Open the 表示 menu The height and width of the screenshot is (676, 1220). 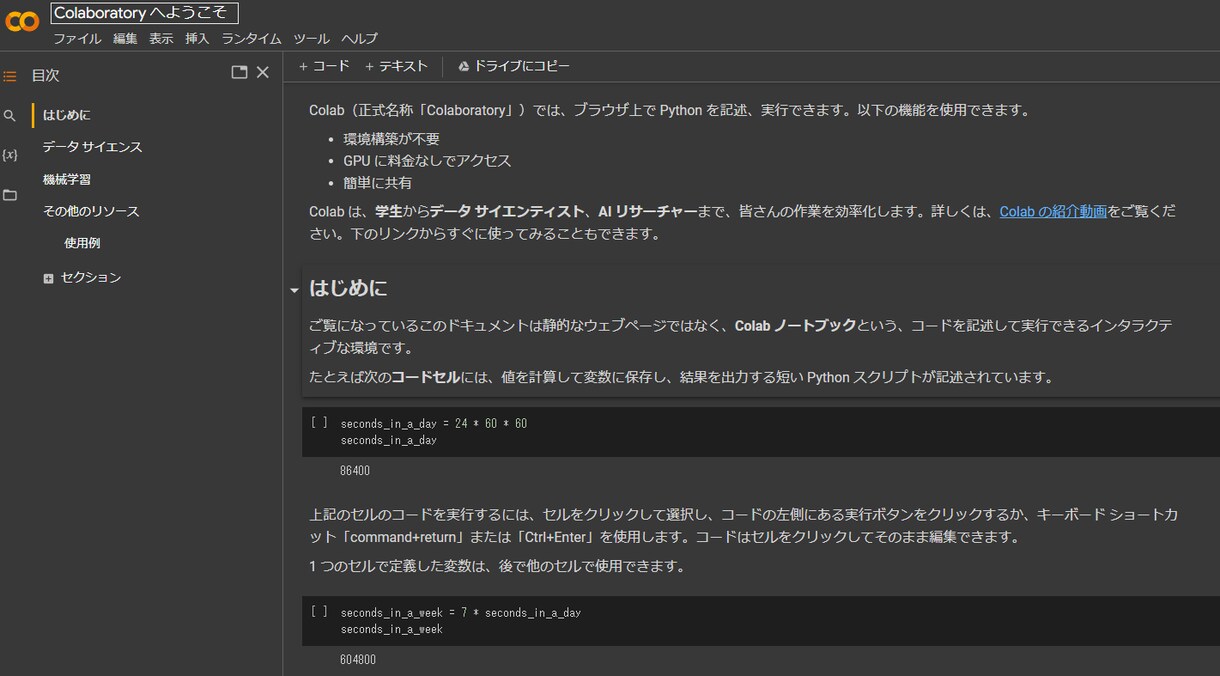(161, 39)
